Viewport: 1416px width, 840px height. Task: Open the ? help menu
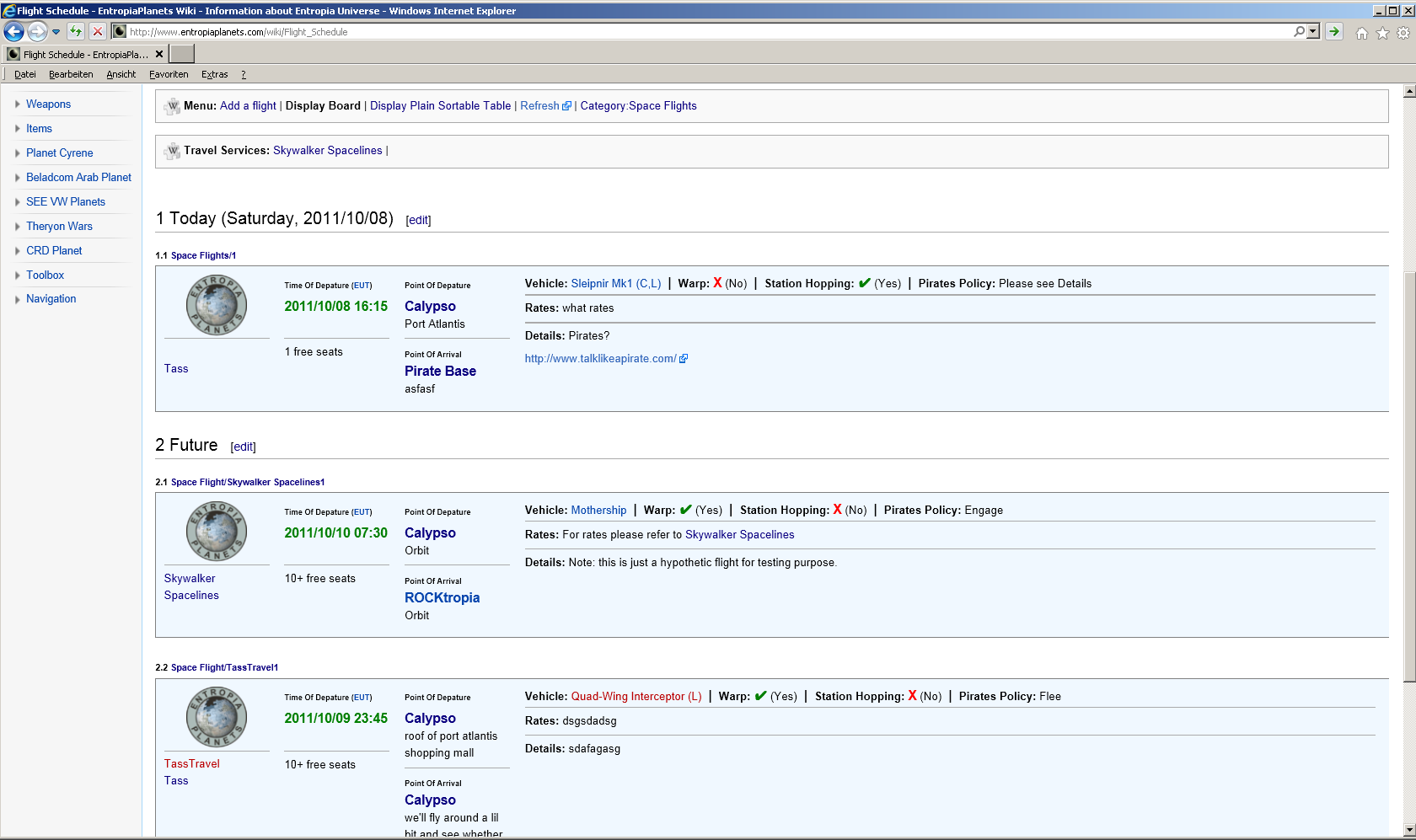click(x=244, y=74)
